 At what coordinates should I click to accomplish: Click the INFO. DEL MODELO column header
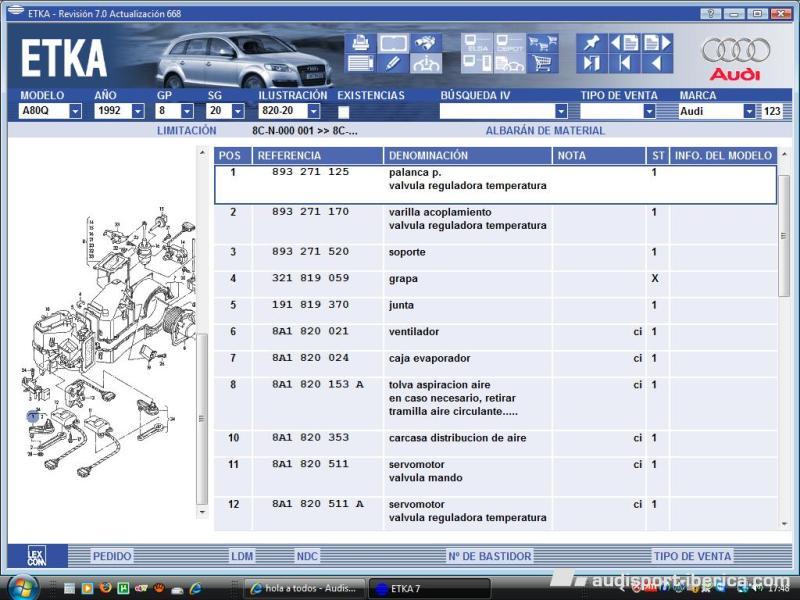click(723, 156)
